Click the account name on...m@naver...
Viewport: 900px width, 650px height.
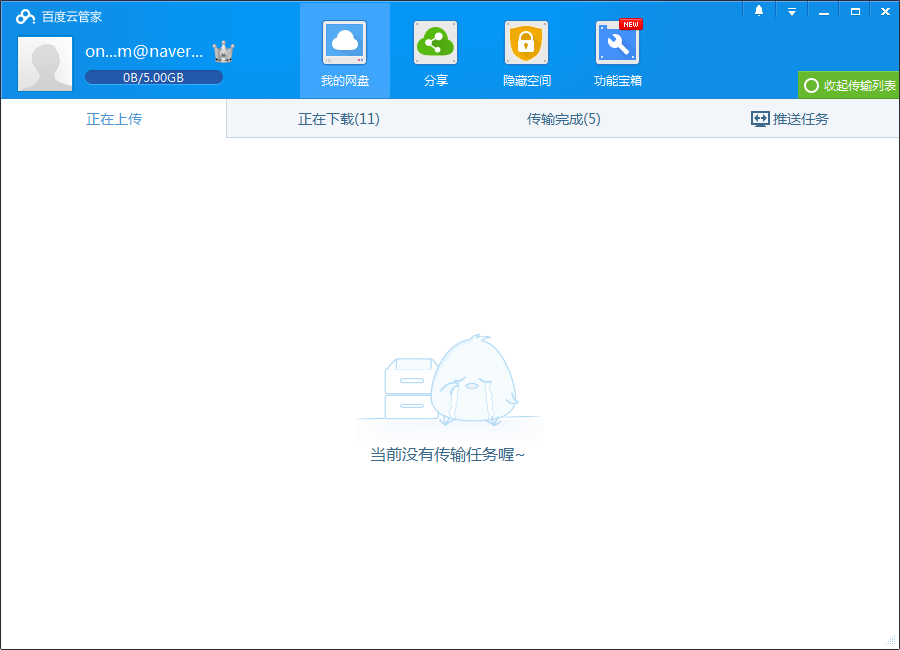click(144, 51)
